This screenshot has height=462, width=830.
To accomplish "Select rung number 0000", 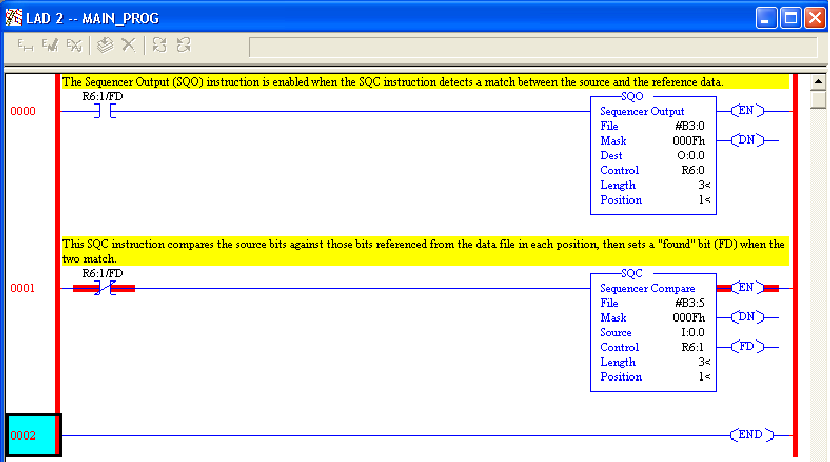I will [23, 111].
